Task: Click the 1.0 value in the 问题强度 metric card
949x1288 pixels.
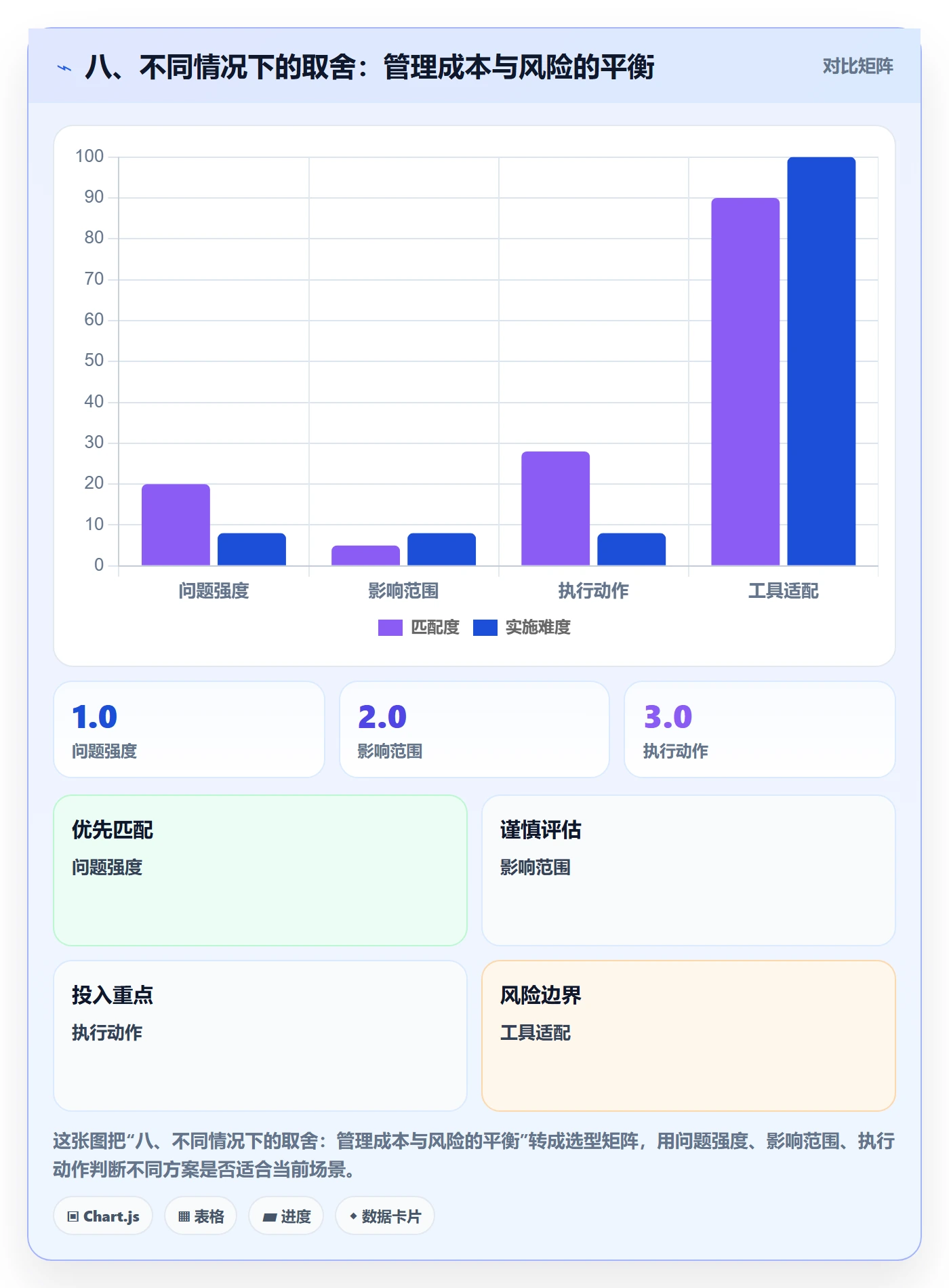Action: pos(95,717)
